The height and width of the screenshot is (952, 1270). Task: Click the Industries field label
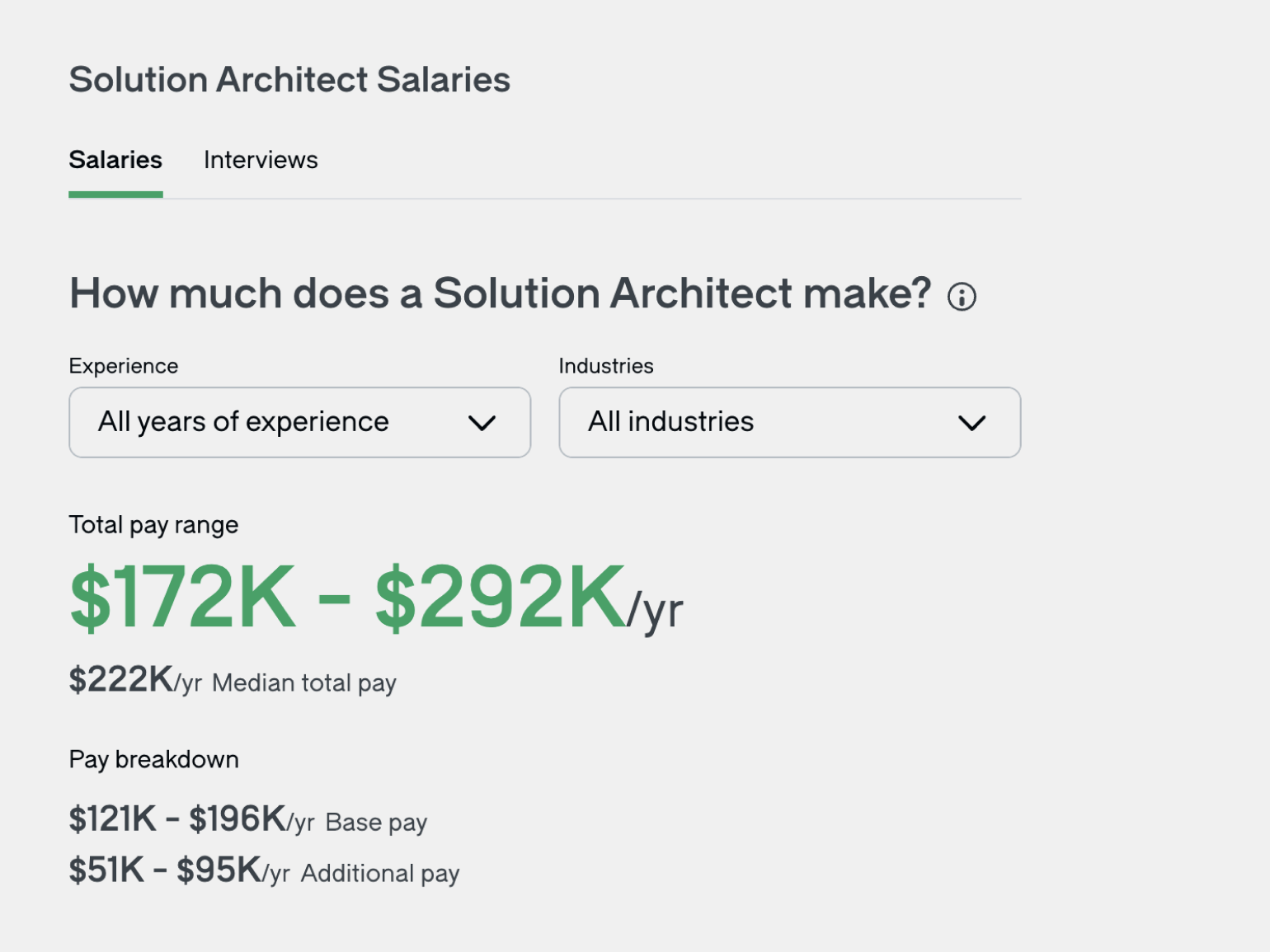606,366
